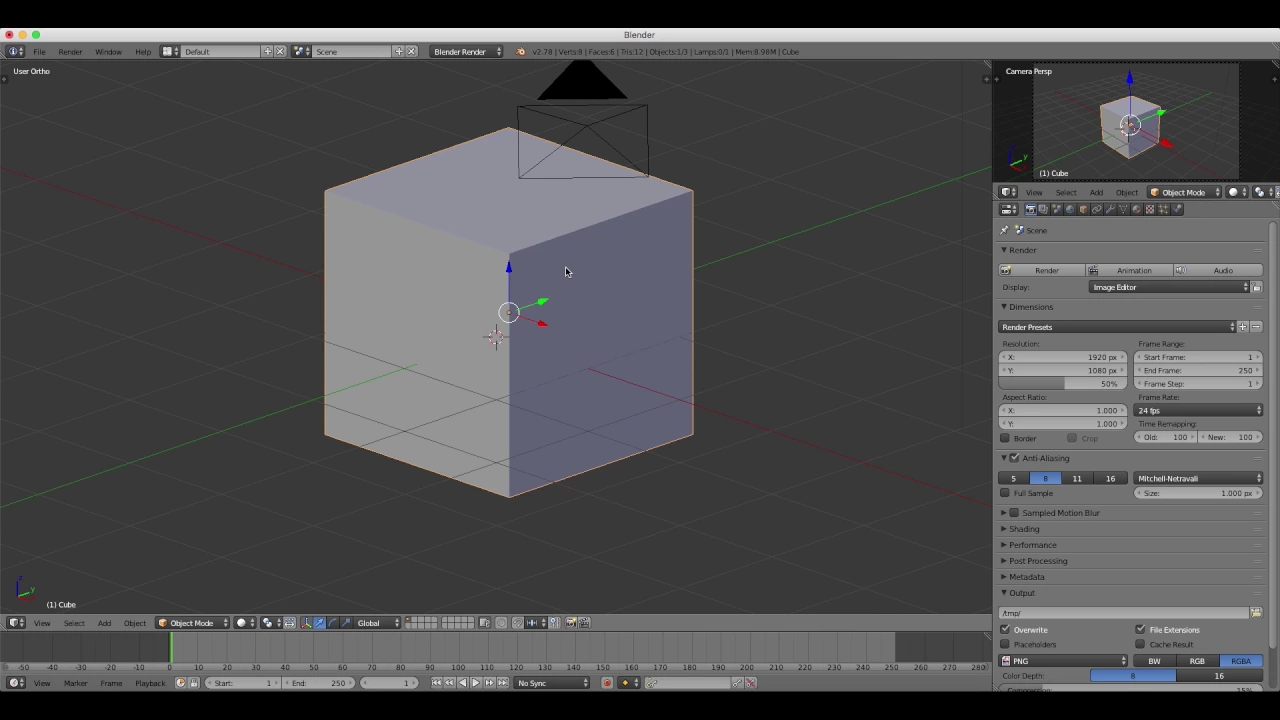Select the translate manipulator arrow
Image resolution: width=1280 pixels, height=720 pixels.
[318, 623]
